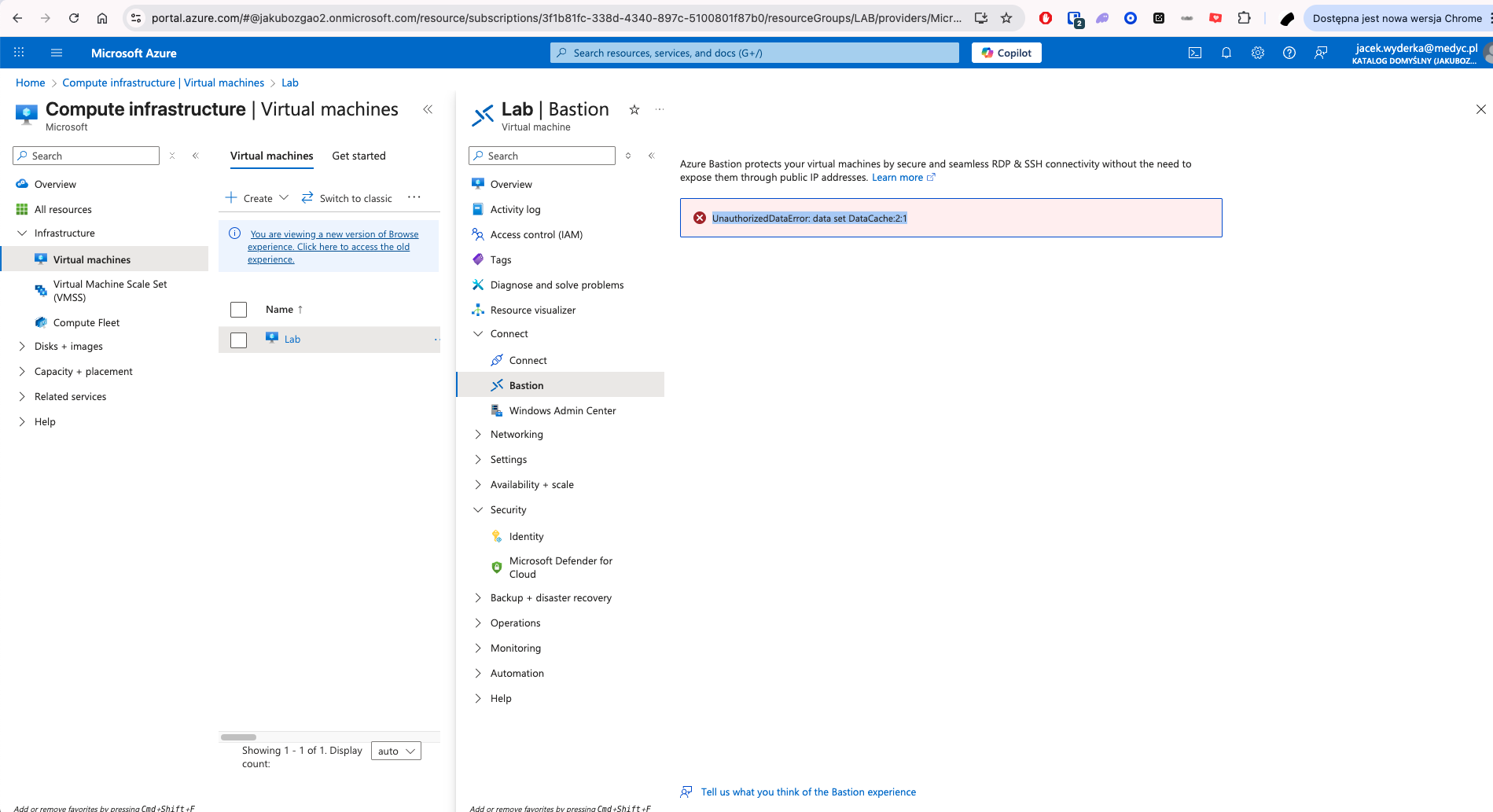Click the Bastion feedback icon at bottom

(x=686, y=792)
